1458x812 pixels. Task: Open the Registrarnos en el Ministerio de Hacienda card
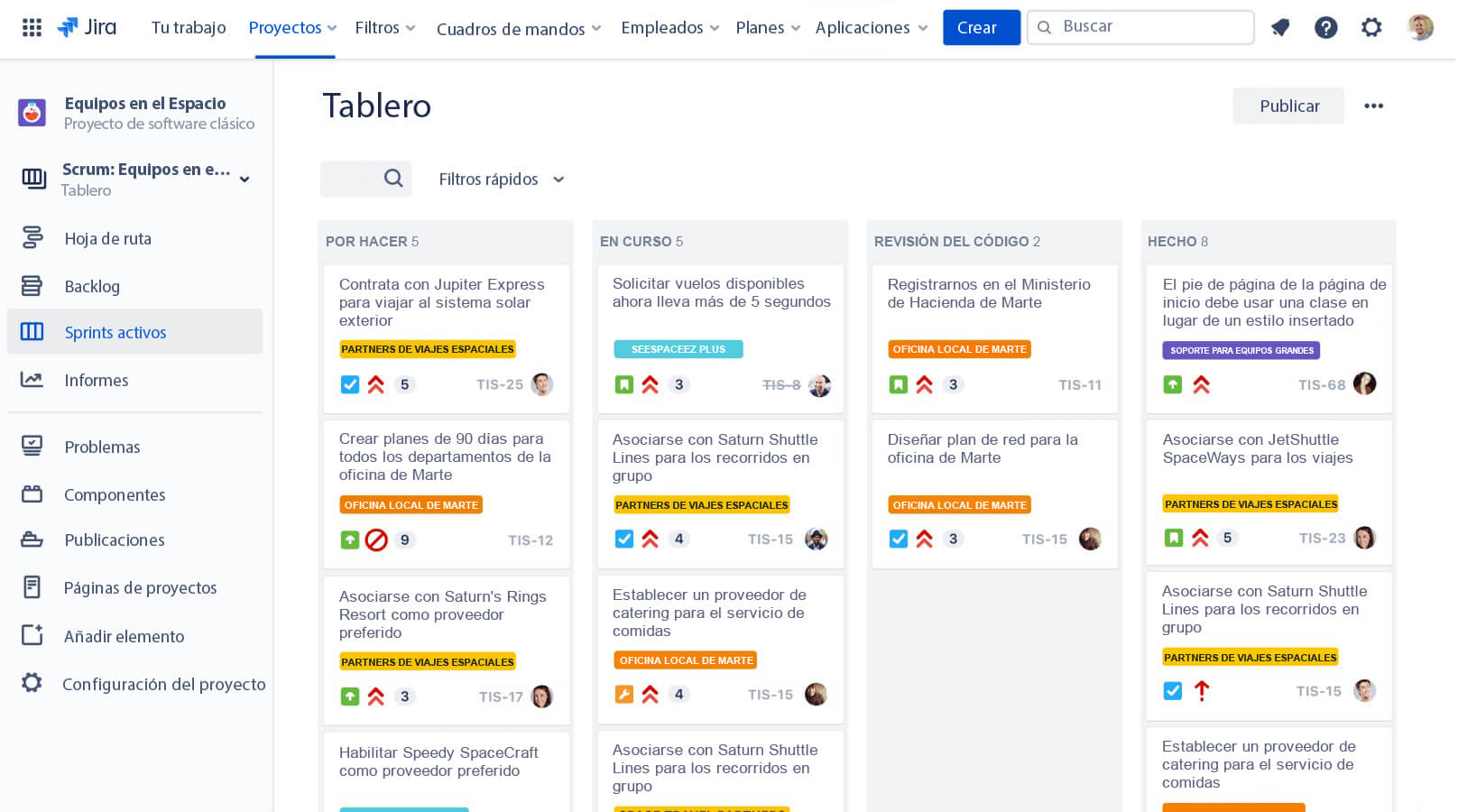click(994, 338)
